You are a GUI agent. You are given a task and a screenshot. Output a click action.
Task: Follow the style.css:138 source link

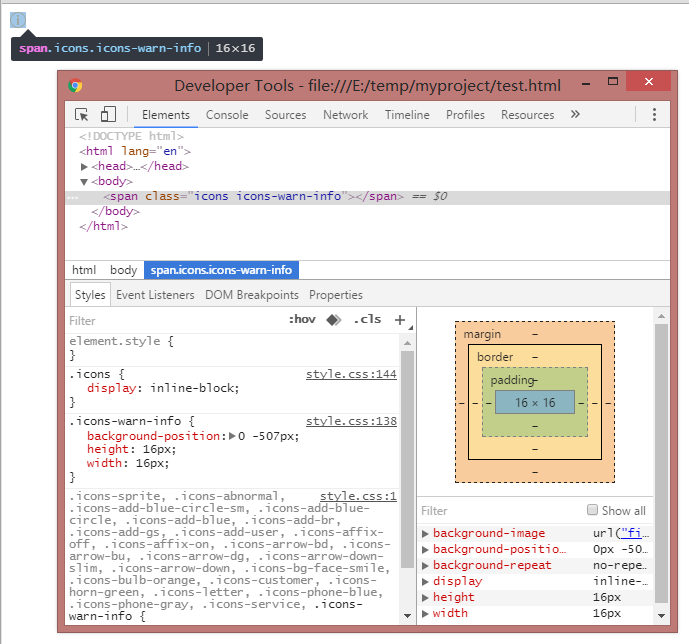351,421
